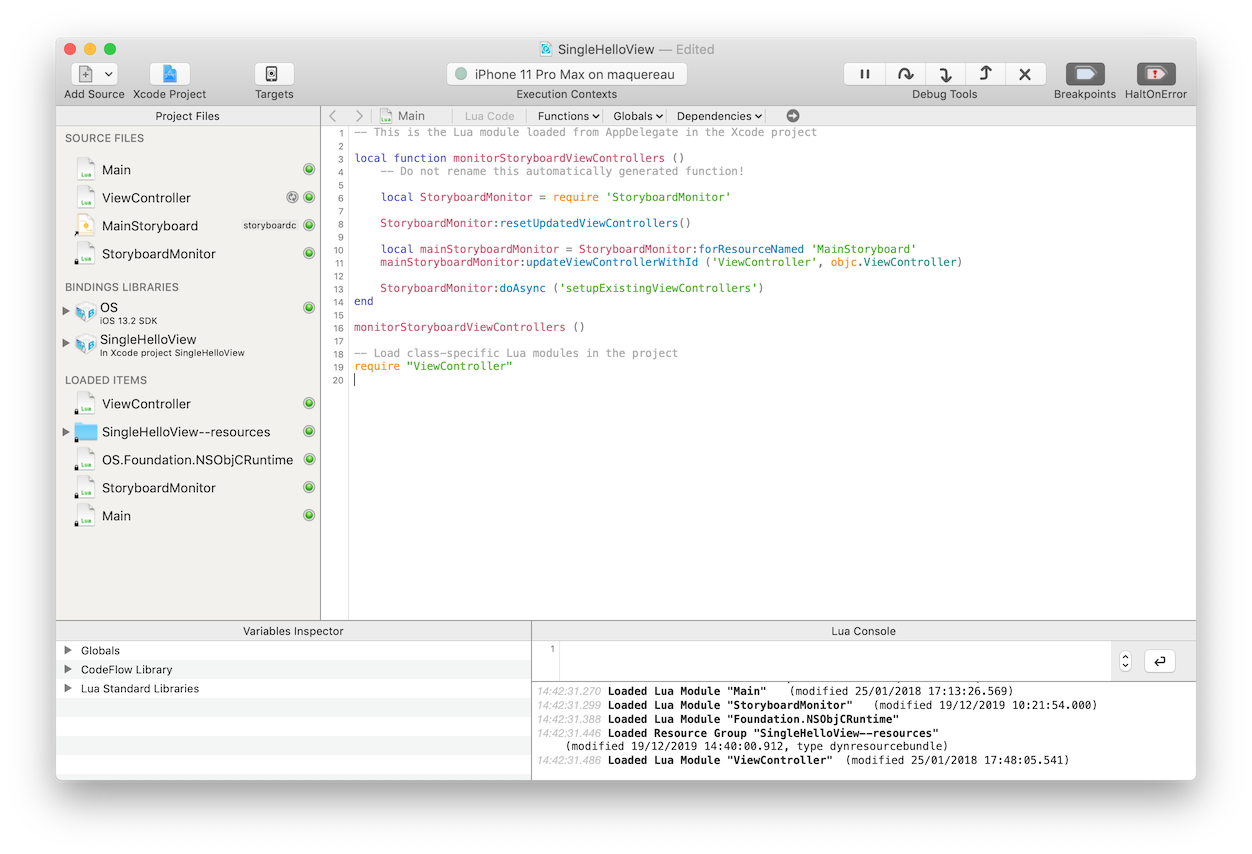The height and width of the screenshot is (854, 1252).
Task: Click the storyboardc tag on MainStoryboard
Action: [270, 226]
